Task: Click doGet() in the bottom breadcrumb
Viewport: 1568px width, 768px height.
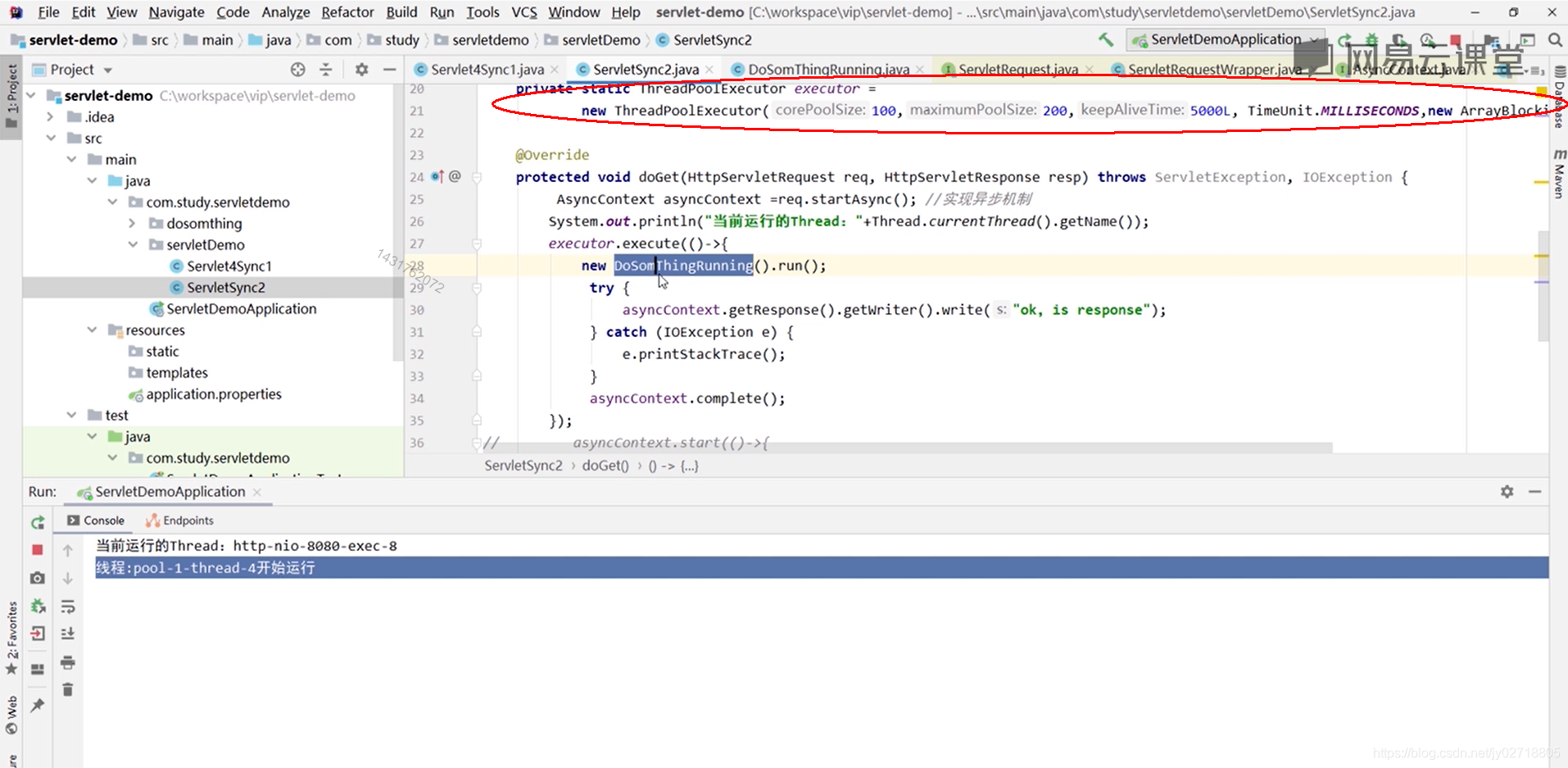Action: tap(605, 466)
